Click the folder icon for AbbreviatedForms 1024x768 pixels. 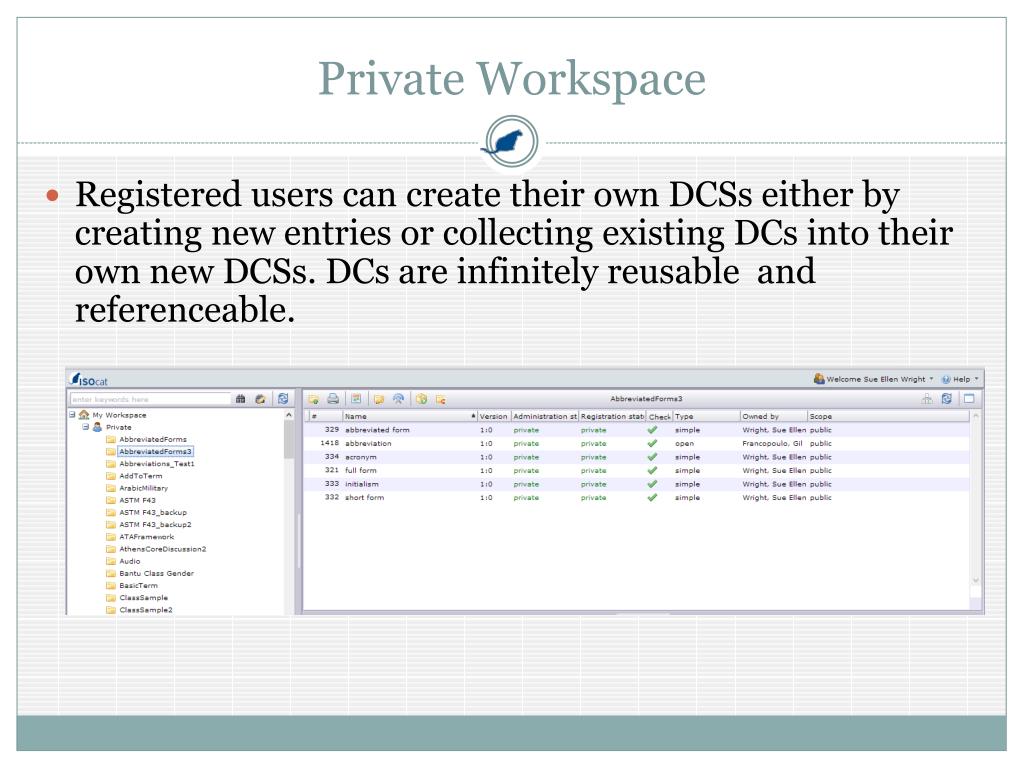111,440
